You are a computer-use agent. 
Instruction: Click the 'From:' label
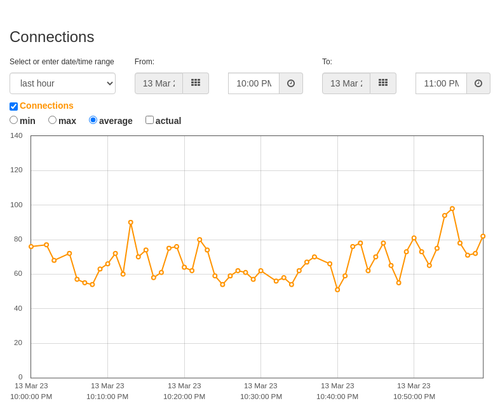144,62
